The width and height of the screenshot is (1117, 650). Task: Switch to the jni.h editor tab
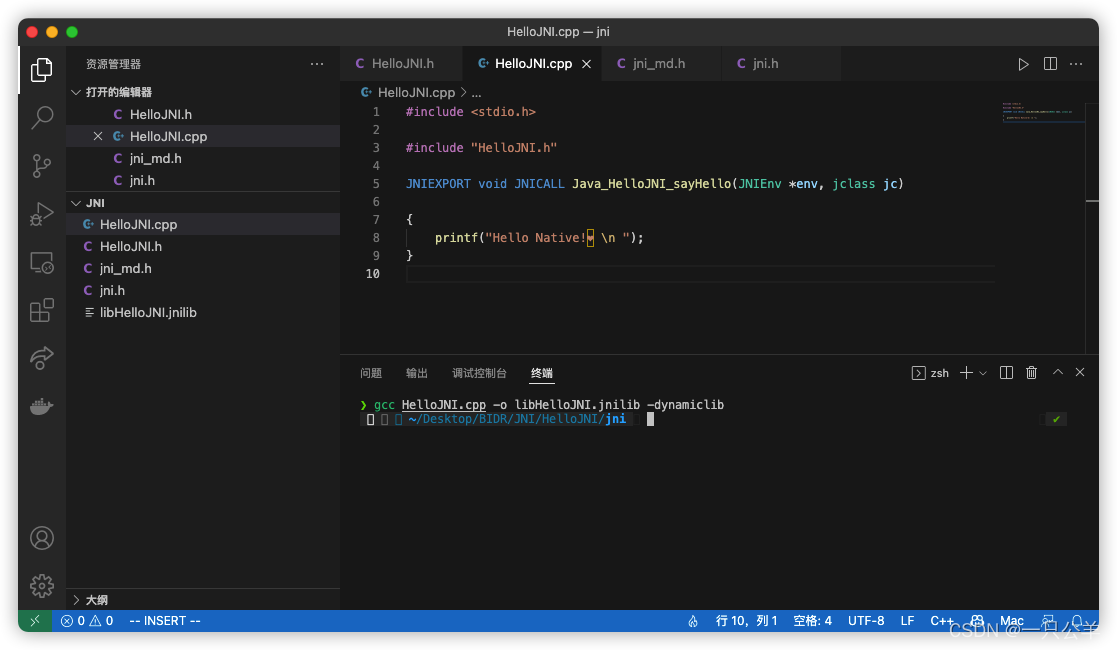coord(781,64)
